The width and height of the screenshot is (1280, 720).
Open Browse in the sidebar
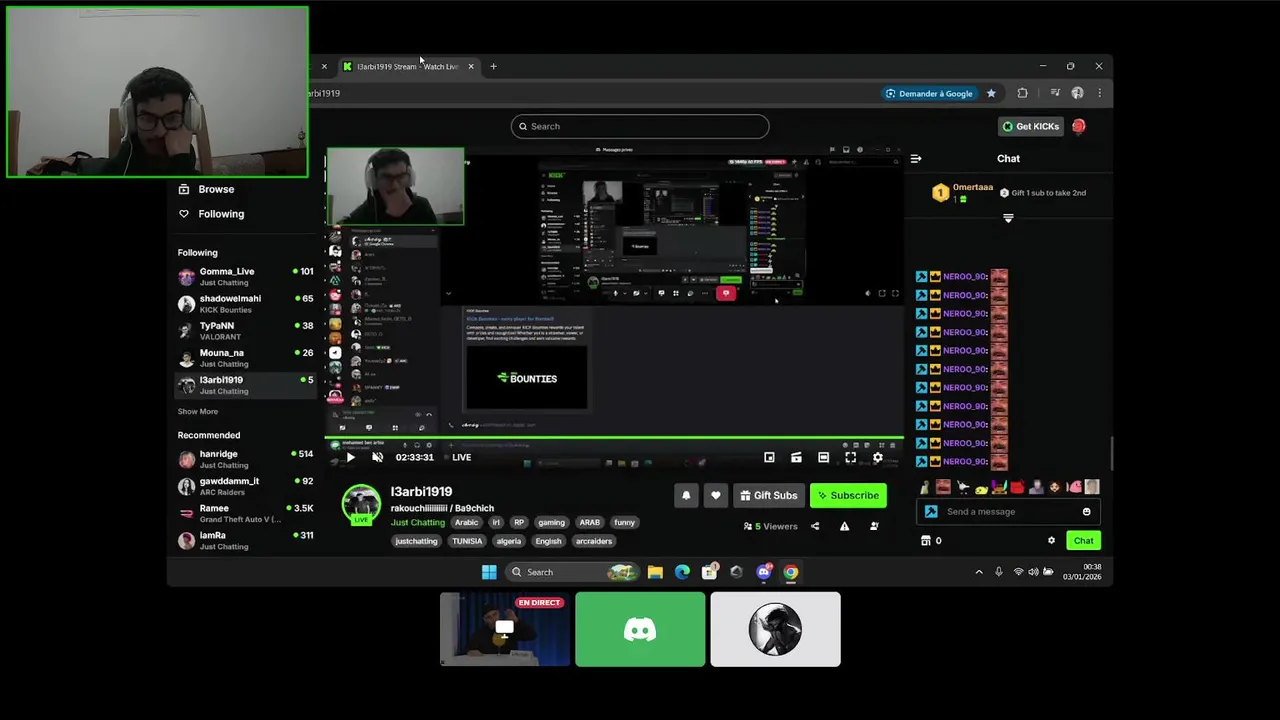click(207, 189)
